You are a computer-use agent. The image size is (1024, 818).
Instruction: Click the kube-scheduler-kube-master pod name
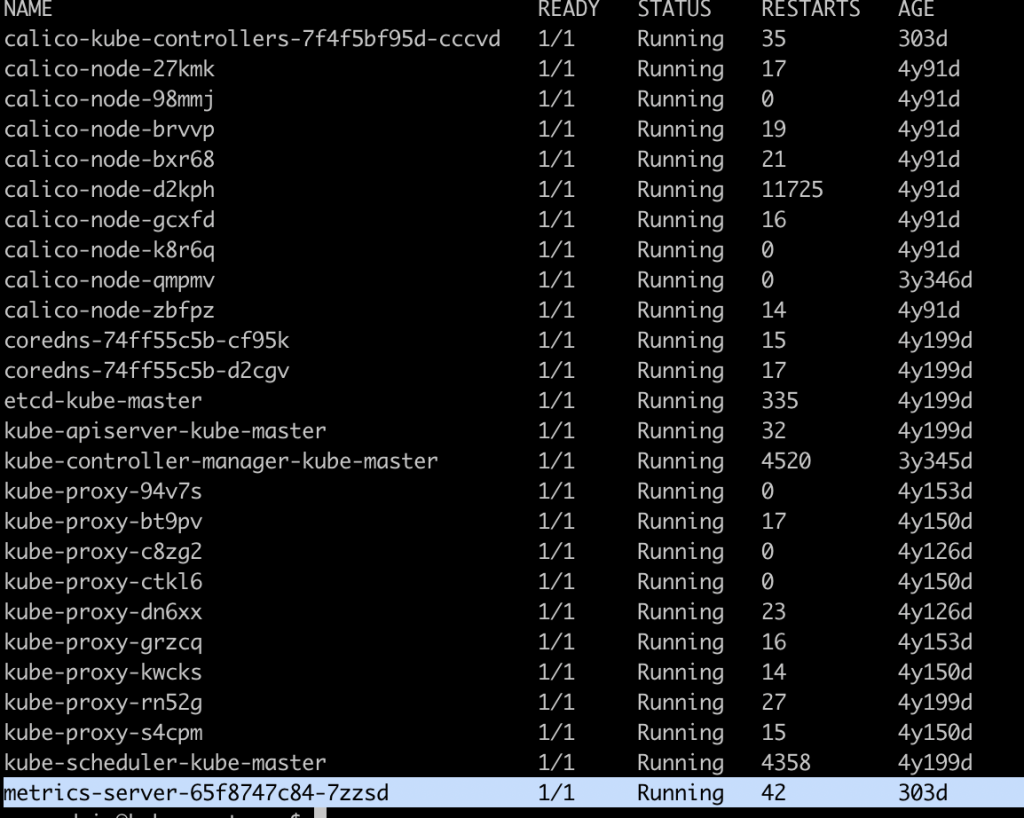[x=165, y=763]
